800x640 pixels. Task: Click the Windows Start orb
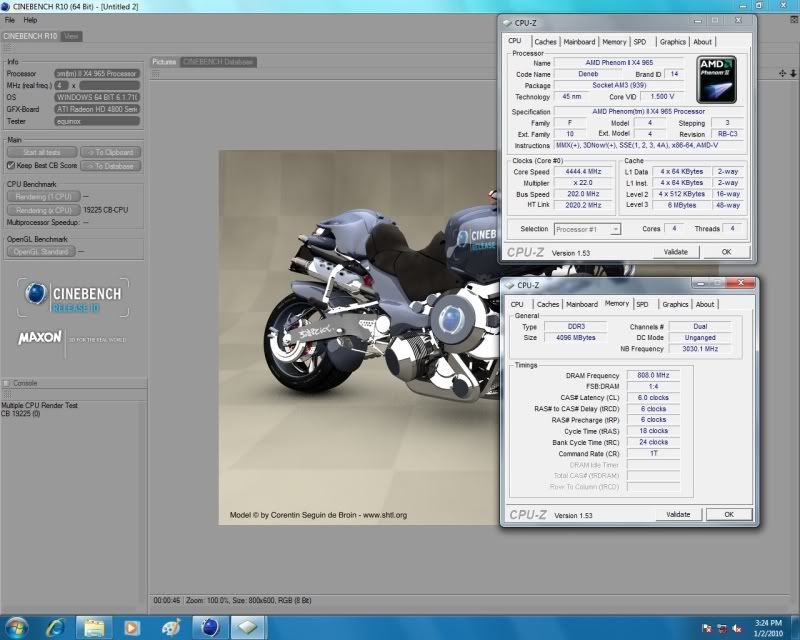point(16,628)
